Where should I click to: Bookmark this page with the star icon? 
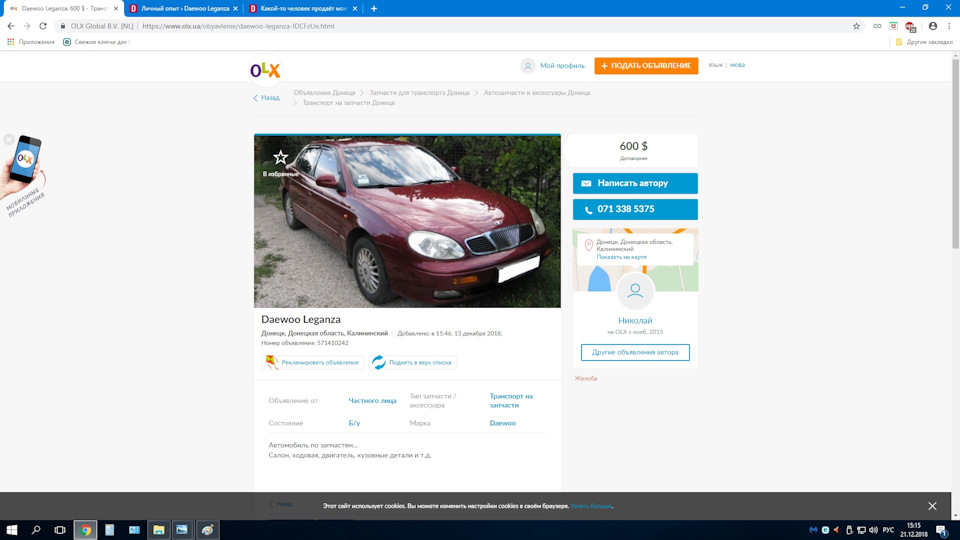pos(856,26)
